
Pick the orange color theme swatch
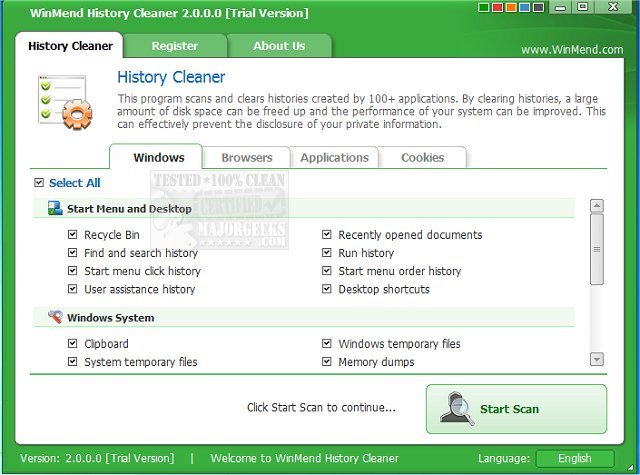pos(511,7)
